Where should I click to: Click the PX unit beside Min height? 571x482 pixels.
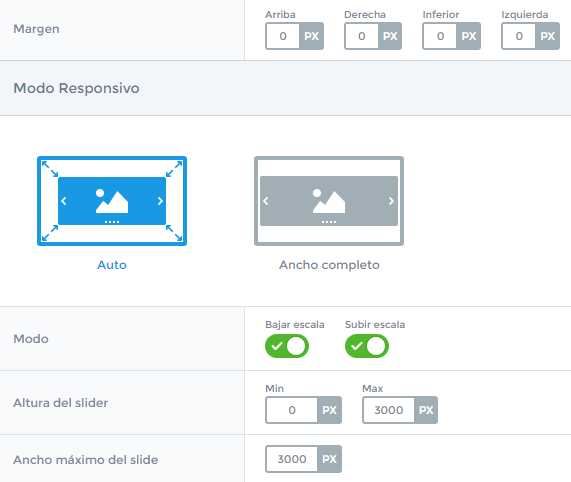(x=329, y=410)
